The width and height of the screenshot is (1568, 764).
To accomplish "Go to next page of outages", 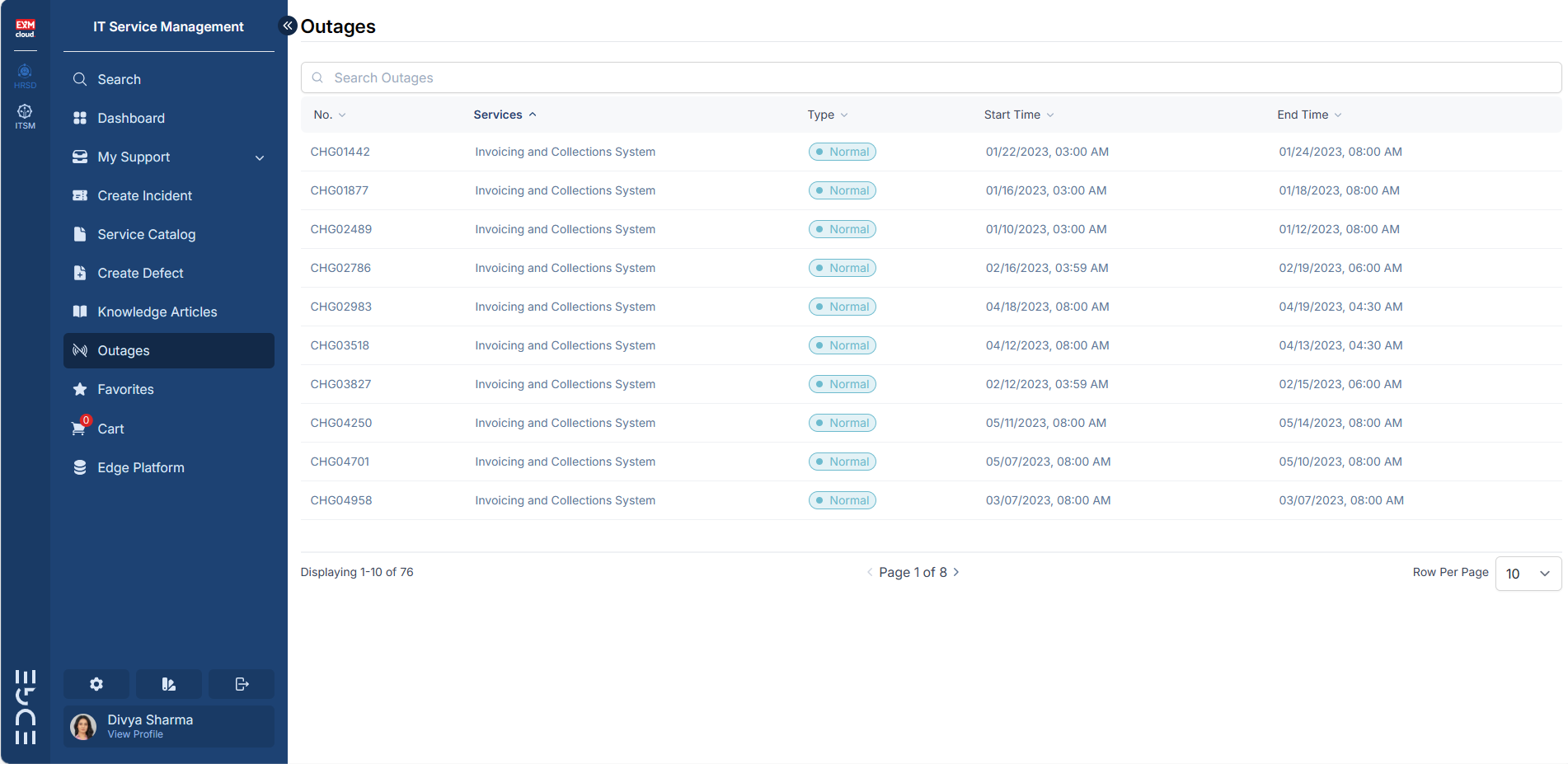I will pyautogui.click(x=956, y=572).
